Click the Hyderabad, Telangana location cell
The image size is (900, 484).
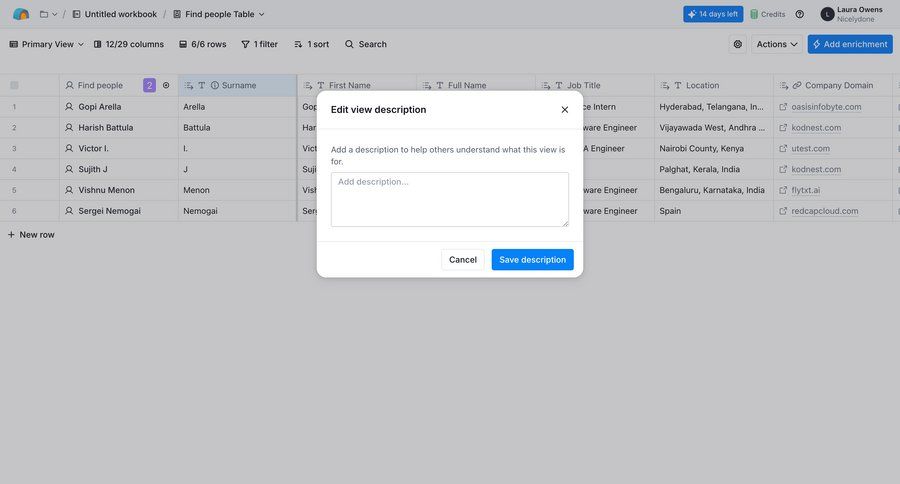coord(713,107)
